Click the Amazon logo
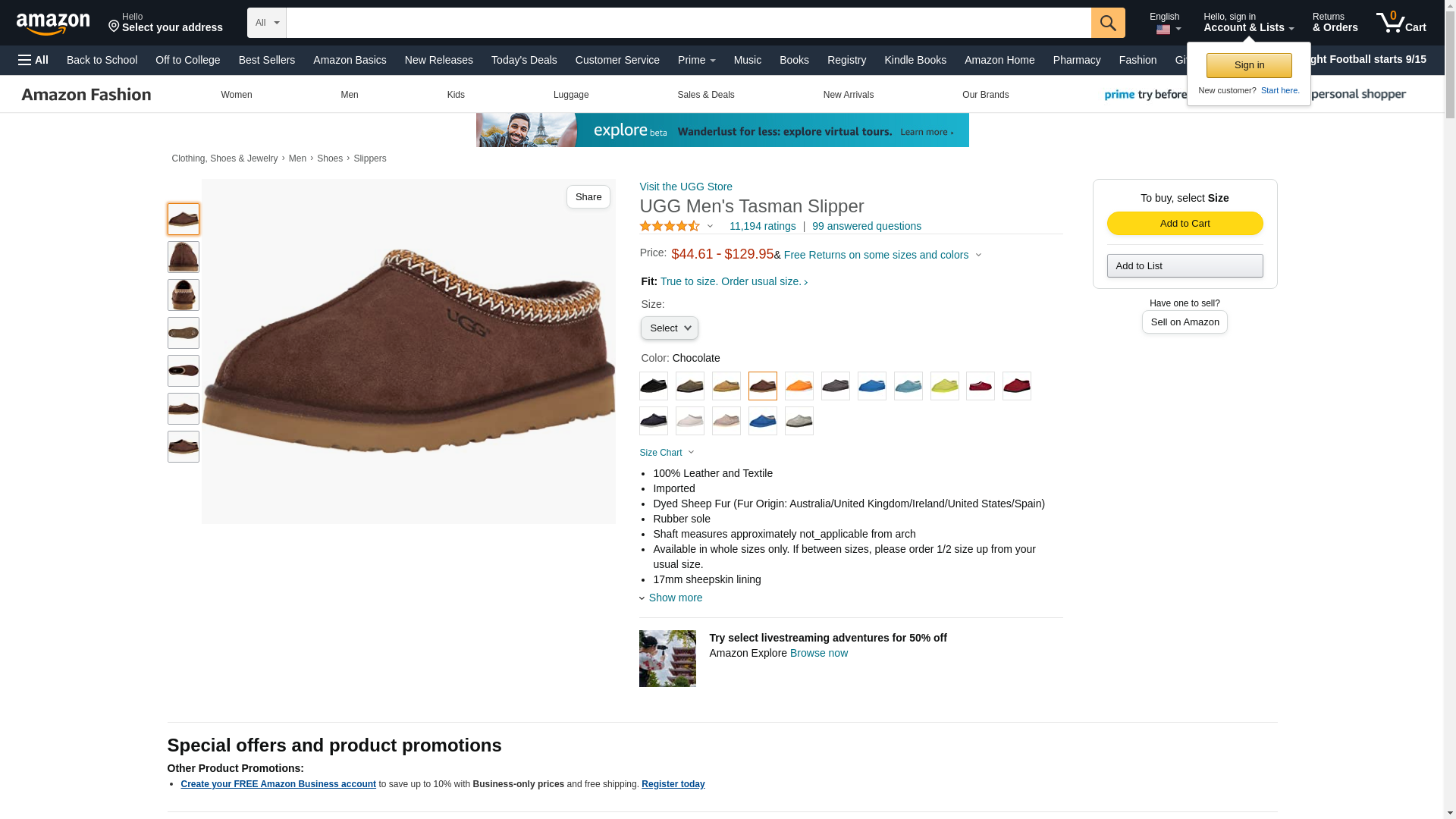This screenshot has height=819, width=1456. pyautogui.click(x=53, y=24)
